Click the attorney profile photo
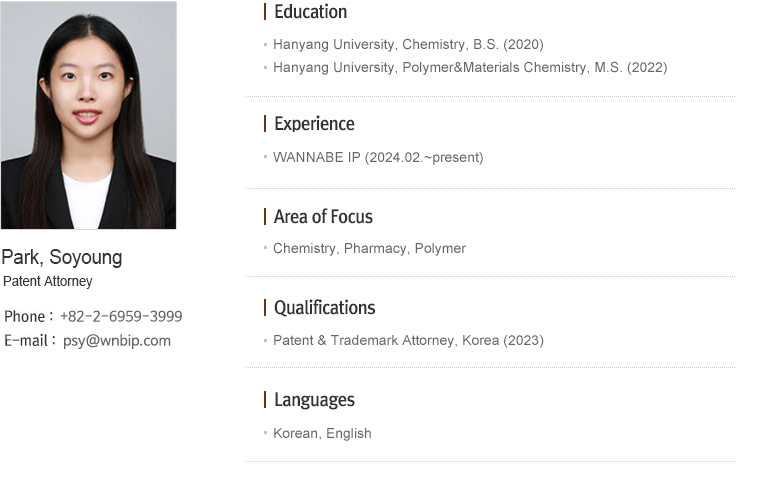Image resolution: width=760 pixels, height=496 pixels. [x=89, y=115]
